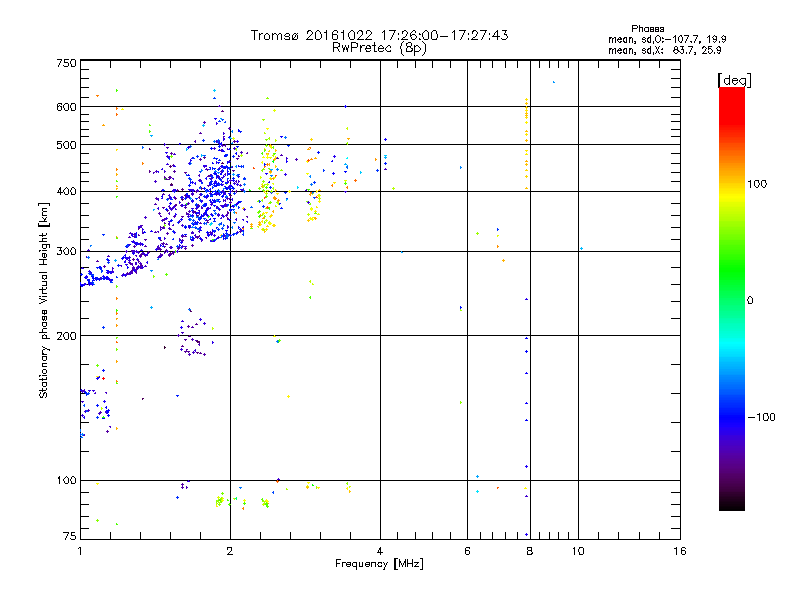
Task: Click the black bottom of color bar
Action: coord(732,503)
